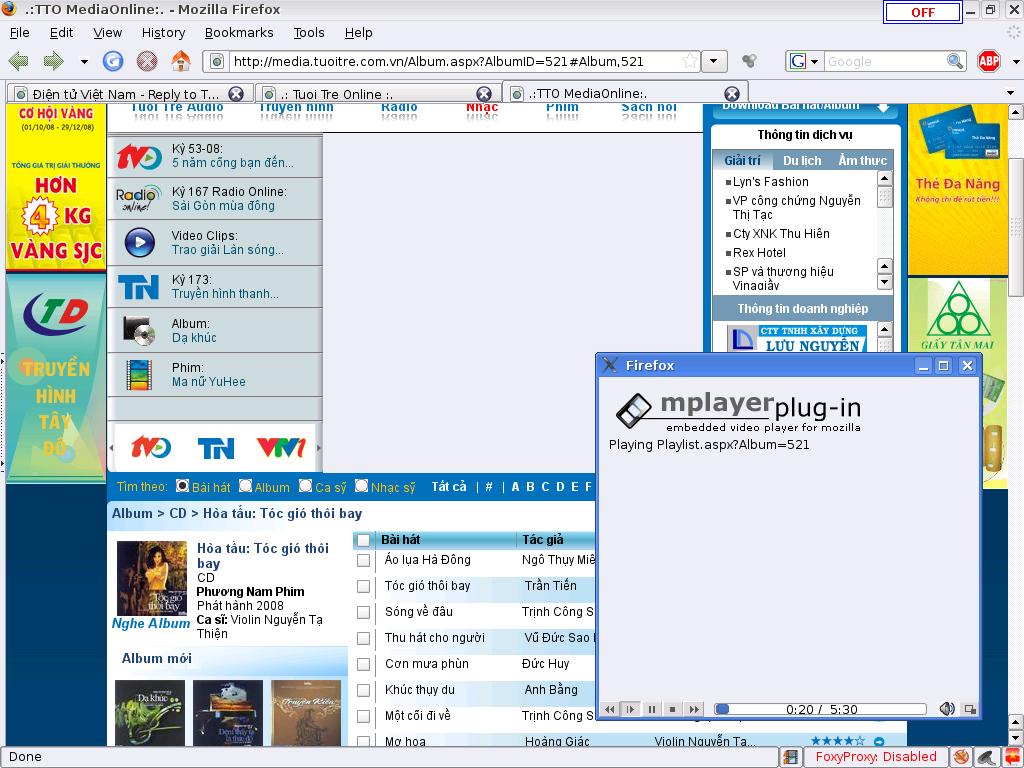1024x768 pixels.
Task: Click the Nghe Album link
Action: (151, 623)
